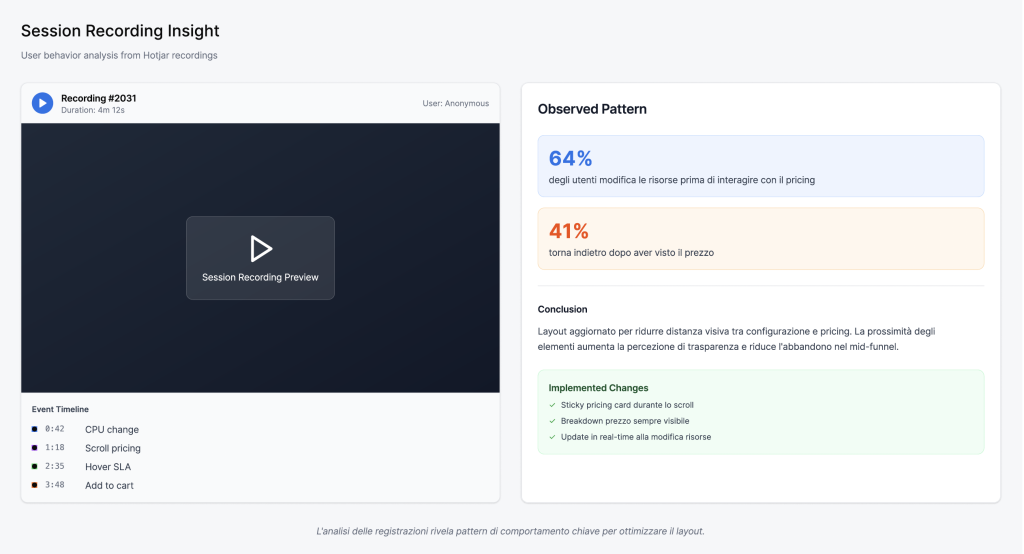Click the Implemented Changes heading
Screen dimensions: 1024x554
[598, 388]
